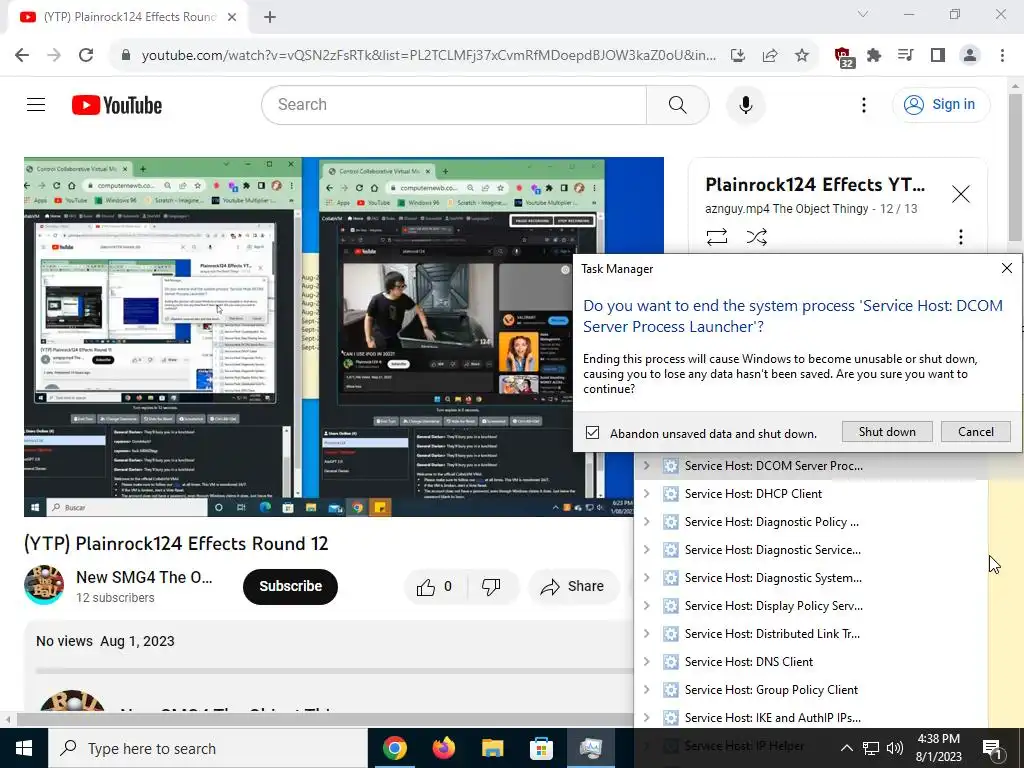Open Microsoft Store from the taskbar
Image resolution: width=1024 pixels, height=768 pixels.
[541, 748]
